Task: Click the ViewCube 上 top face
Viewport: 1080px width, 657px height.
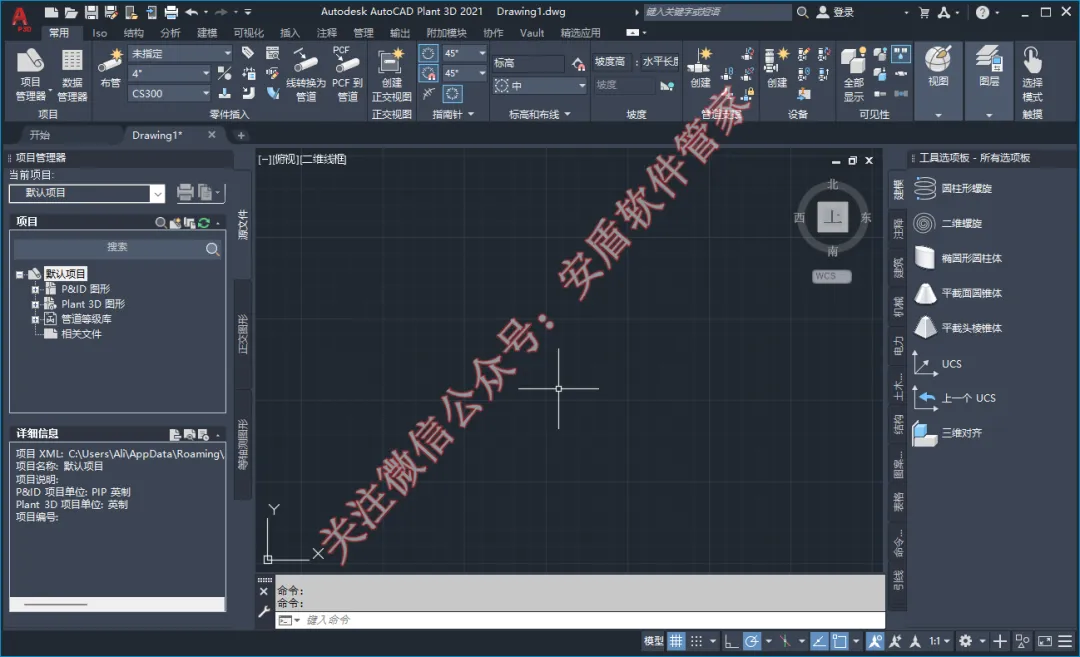Action: click(832, 217)
